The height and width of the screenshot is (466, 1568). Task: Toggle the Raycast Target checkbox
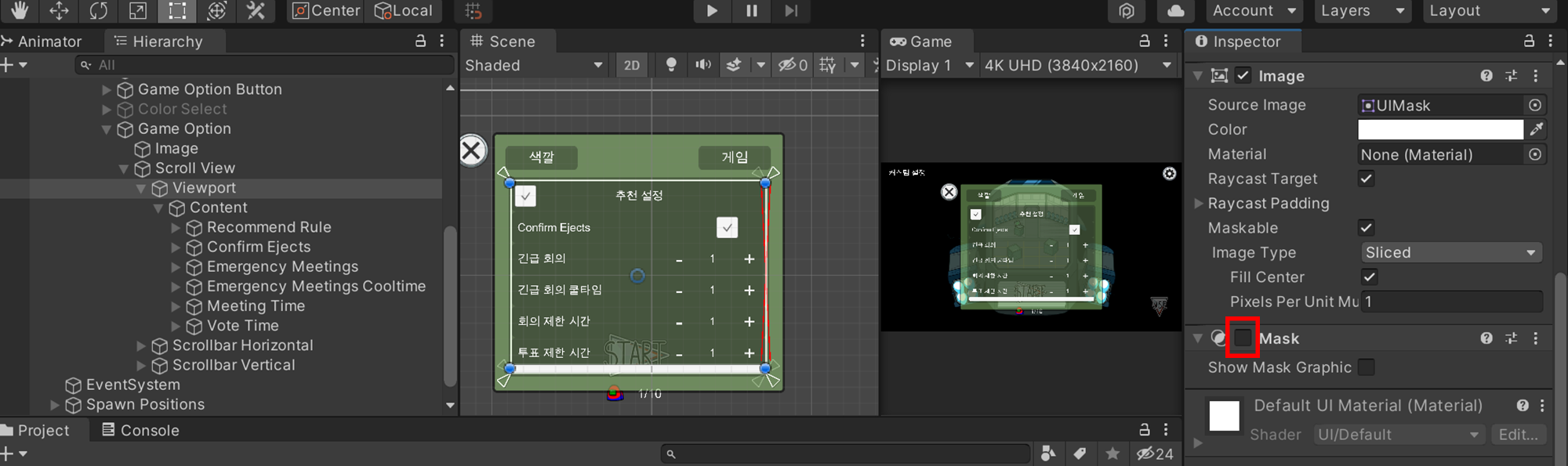coord(1367,179)
